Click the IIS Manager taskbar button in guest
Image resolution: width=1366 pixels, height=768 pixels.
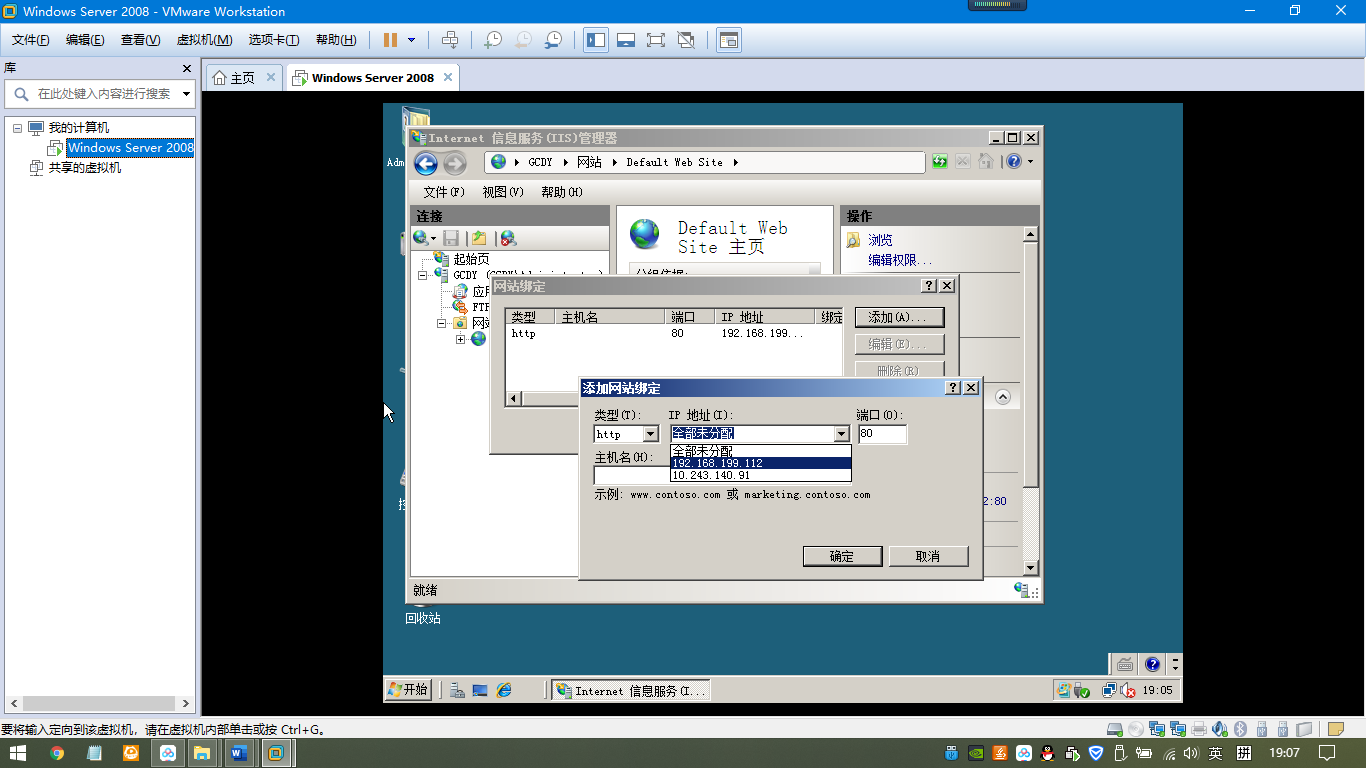[x=631, y=690]
